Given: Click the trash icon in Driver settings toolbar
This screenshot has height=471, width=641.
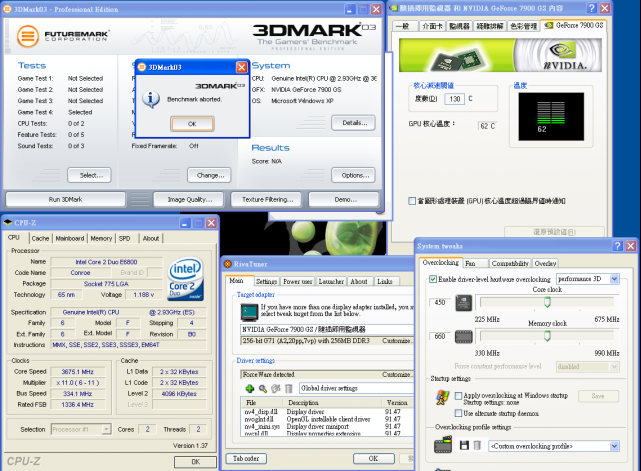Looking at the screenshot, I should [289, 388].
